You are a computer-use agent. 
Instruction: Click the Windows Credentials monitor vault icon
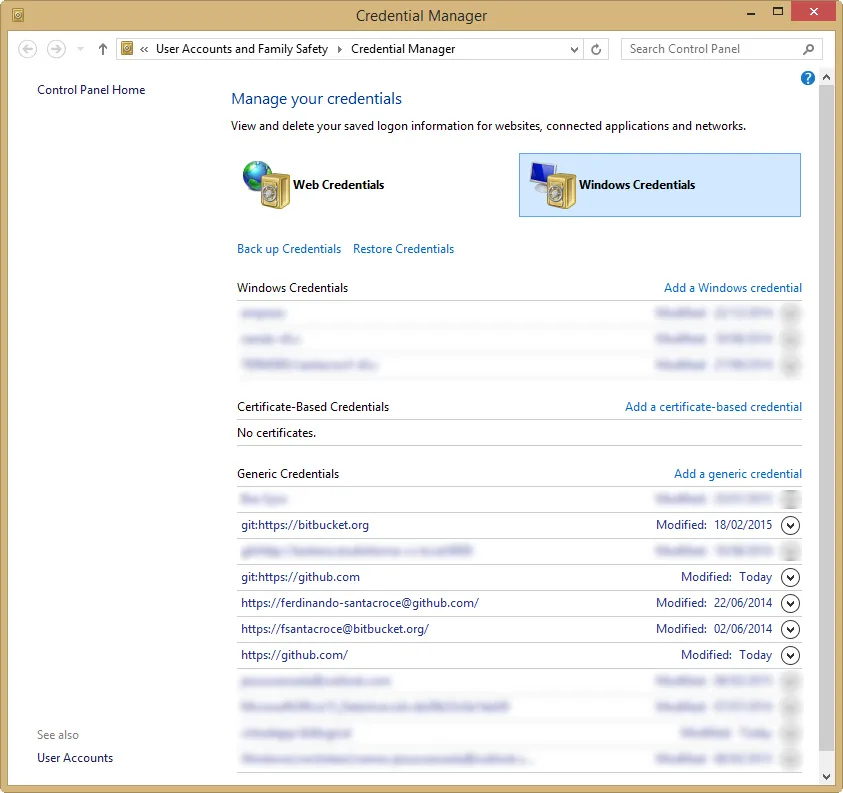pyautogui.click(x=553, y=184)
